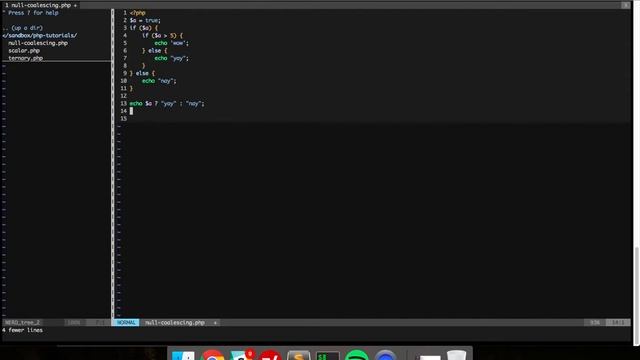The image size is (640, 360).
Task: Click the cursor position indicator in status line
Action: tap(618, 322)
